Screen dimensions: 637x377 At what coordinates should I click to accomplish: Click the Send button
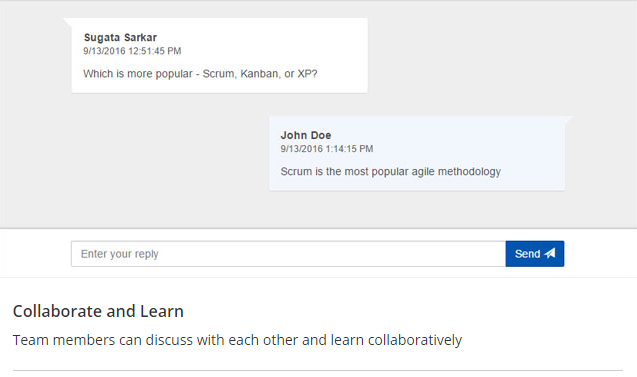[535, 254]
